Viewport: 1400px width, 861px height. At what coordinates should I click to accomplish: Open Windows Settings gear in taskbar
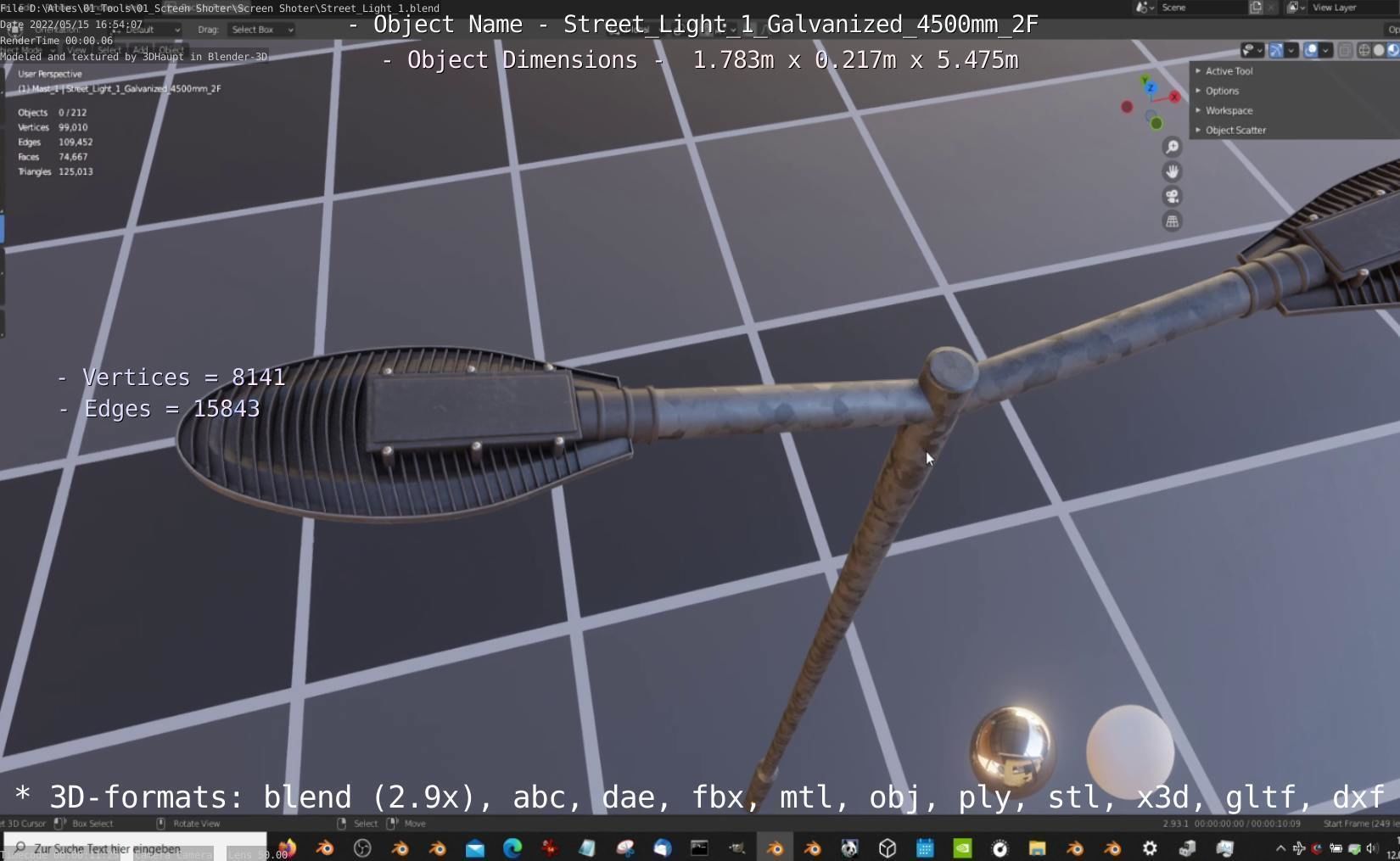1150,847
